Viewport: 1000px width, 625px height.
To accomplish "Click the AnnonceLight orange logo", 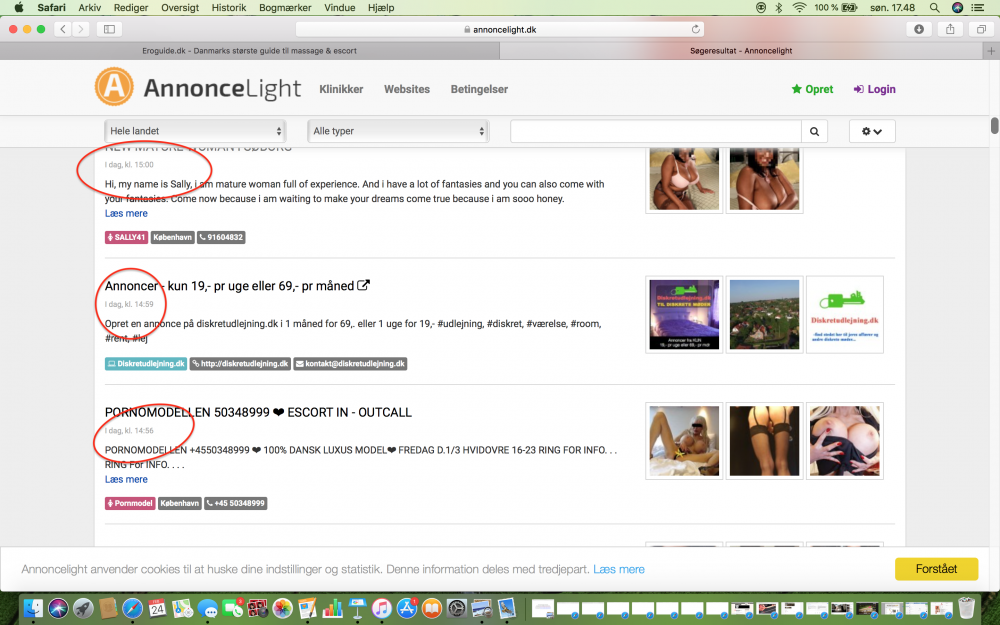I will coord(114,87).
